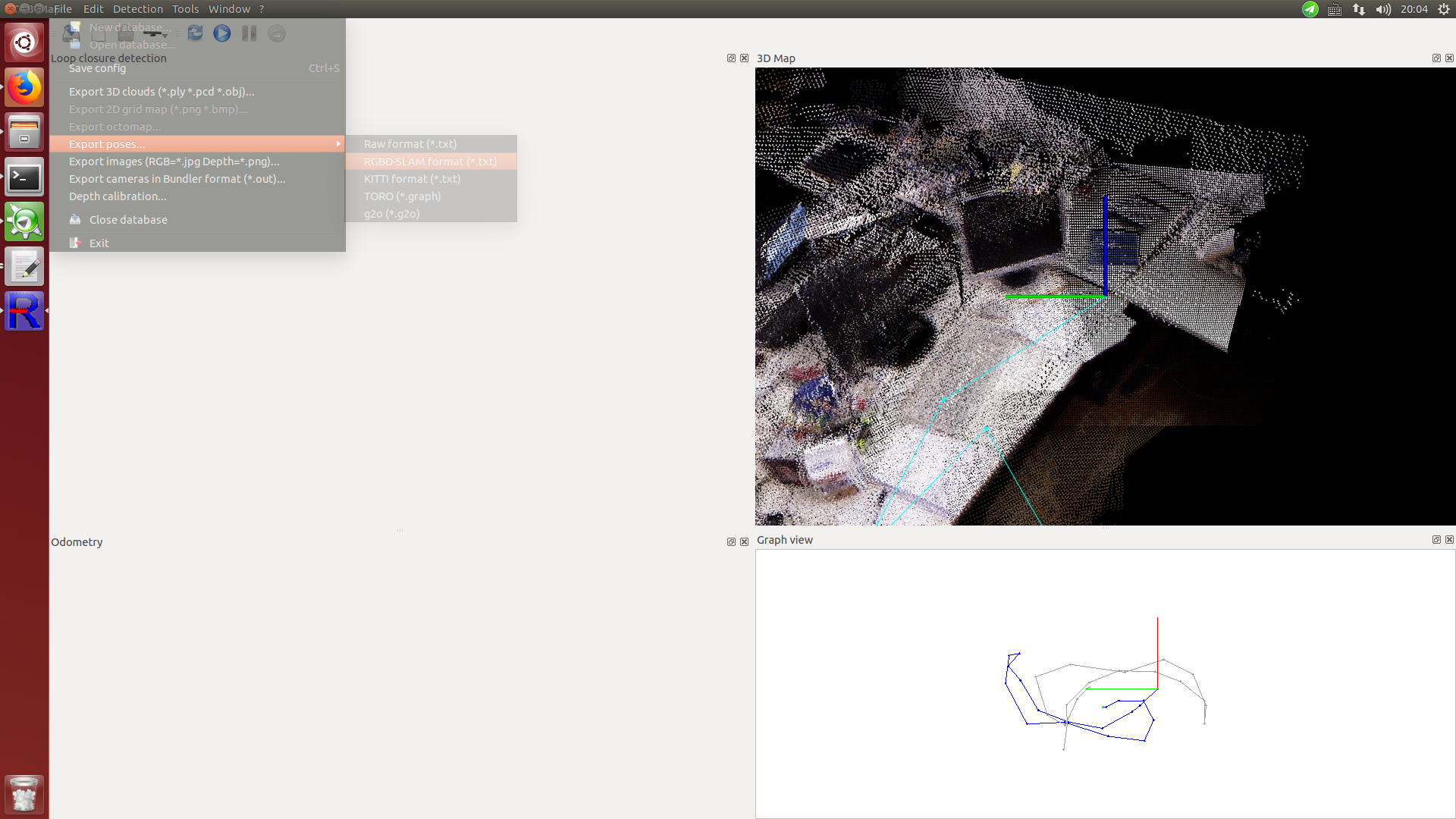Open the Detection menu

[x=137, y=9]
